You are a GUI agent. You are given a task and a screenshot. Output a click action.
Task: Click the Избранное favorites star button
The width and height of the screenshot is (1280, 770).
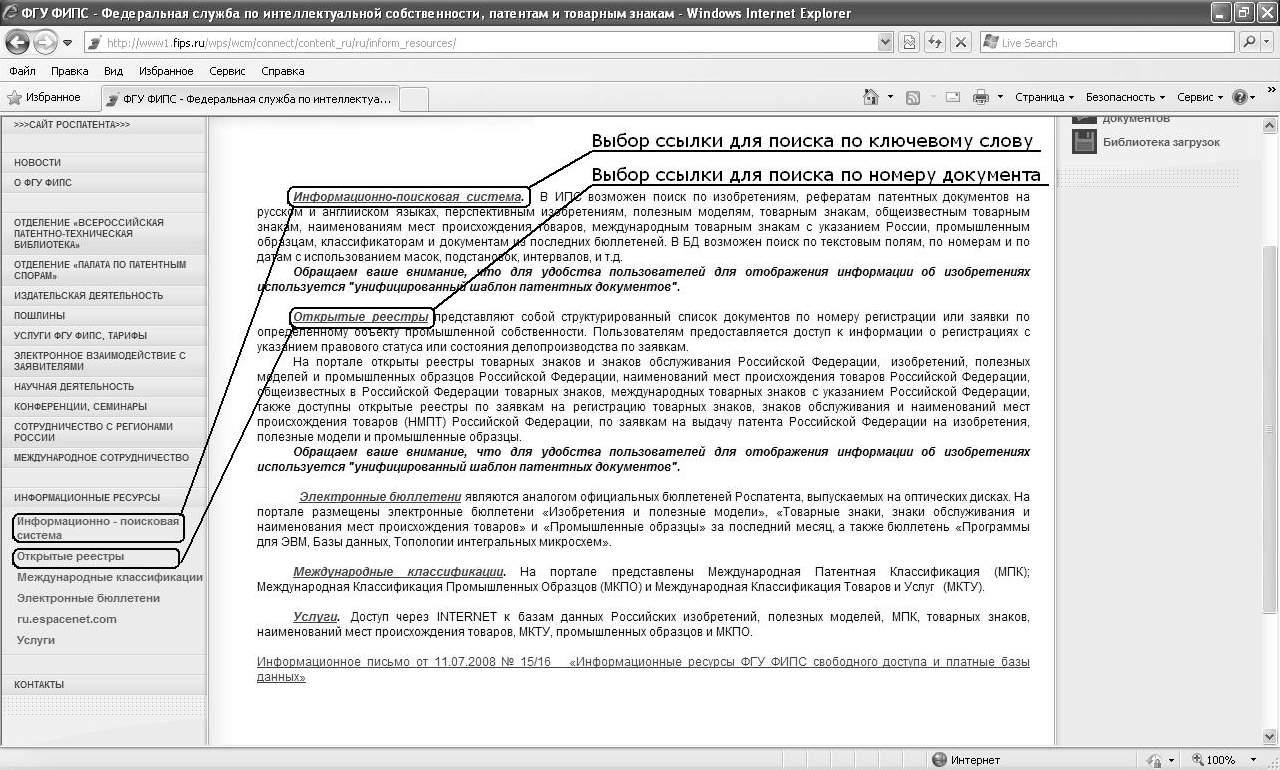(44, 97)
